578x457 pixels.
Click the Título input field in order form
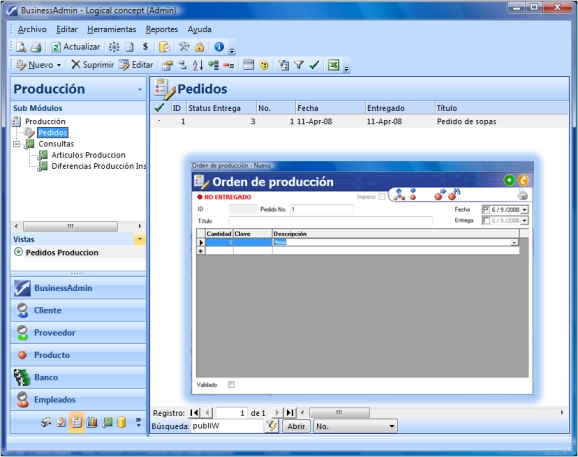click(330, 221)
